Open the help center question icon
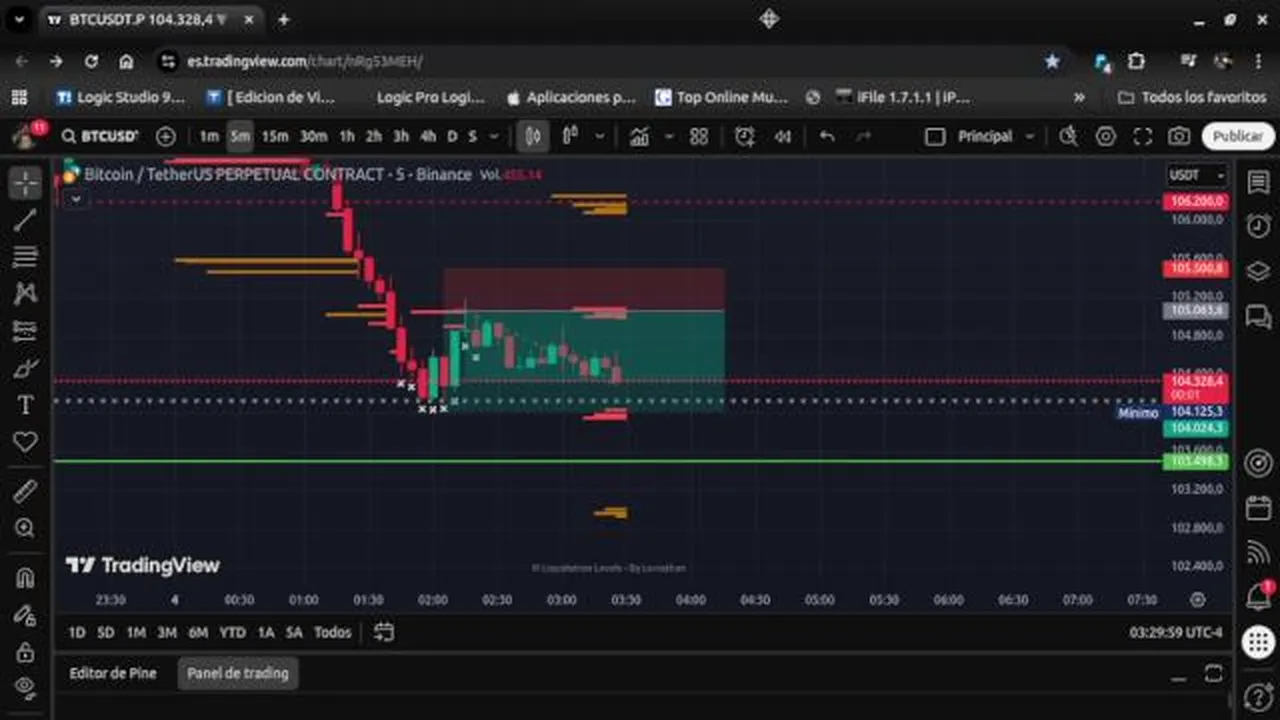Viewport: 1280px width, 720px height. (1259, 697)
